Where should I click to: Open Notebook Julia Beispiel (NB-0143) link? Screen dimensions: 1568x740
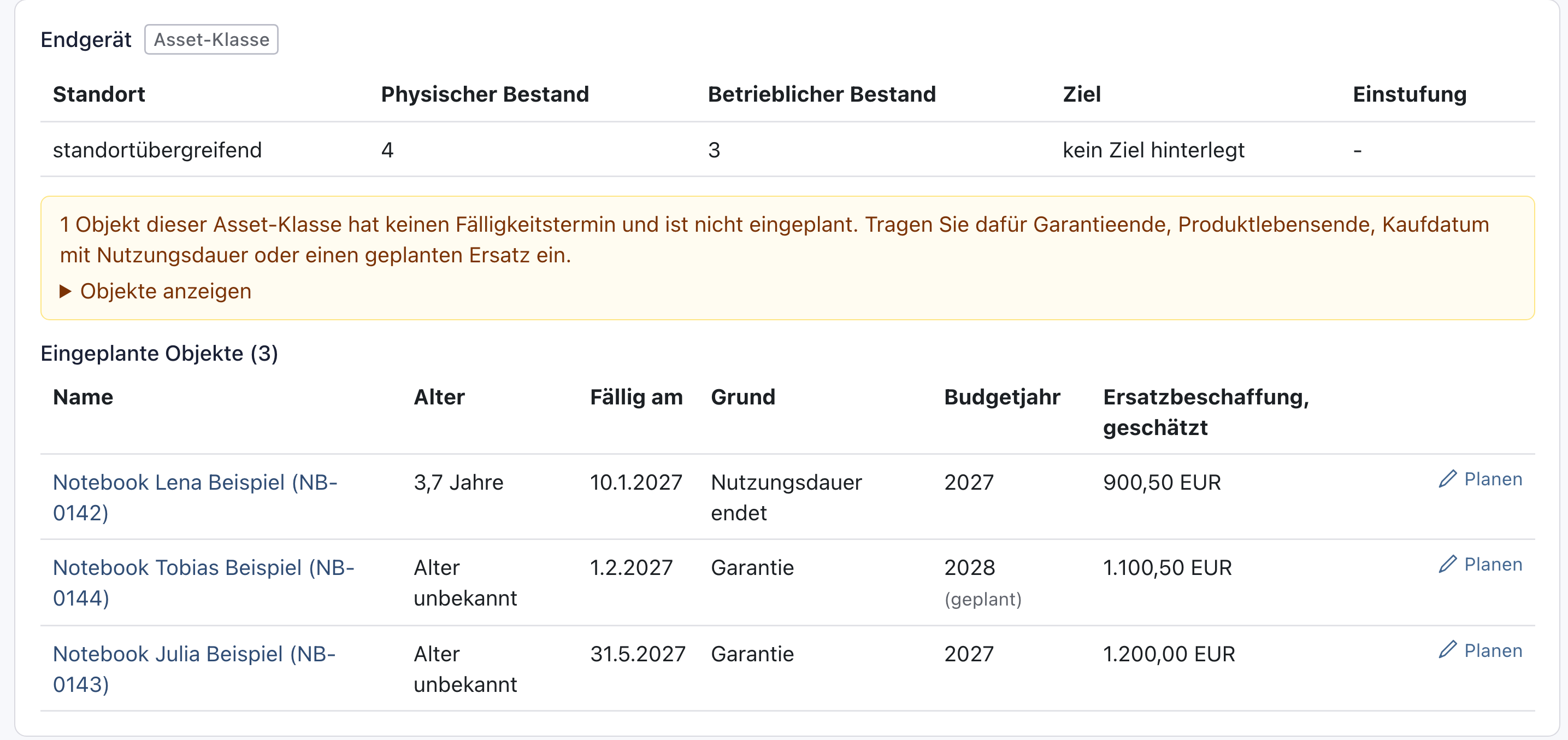click(194, 669)
